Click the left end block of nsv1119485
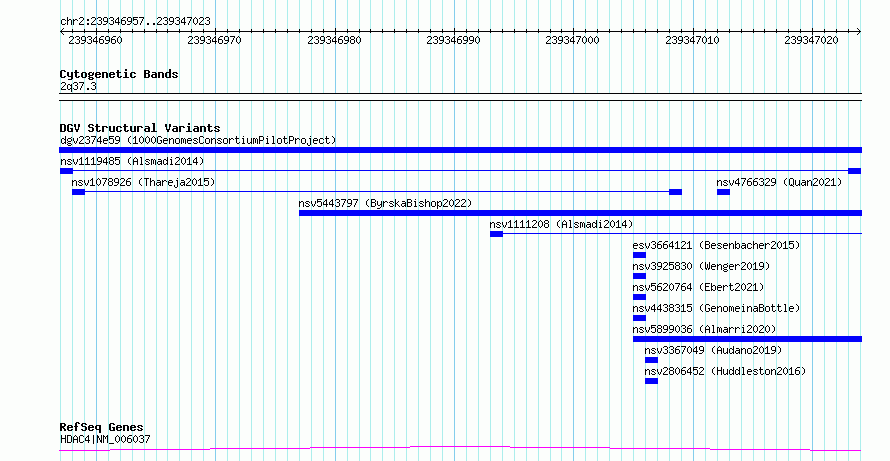Image resolution: width=890 pixels, height=461 pixels. pyautogui.click(x=66, y=171)
